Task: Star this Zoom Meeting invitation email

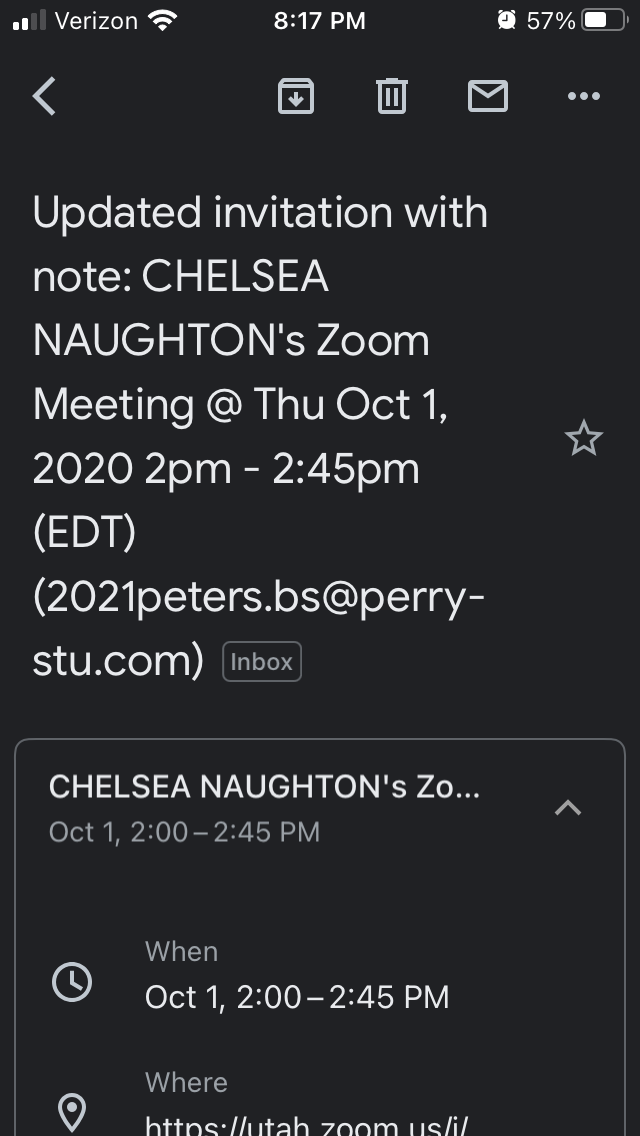Action: point(583,438)
